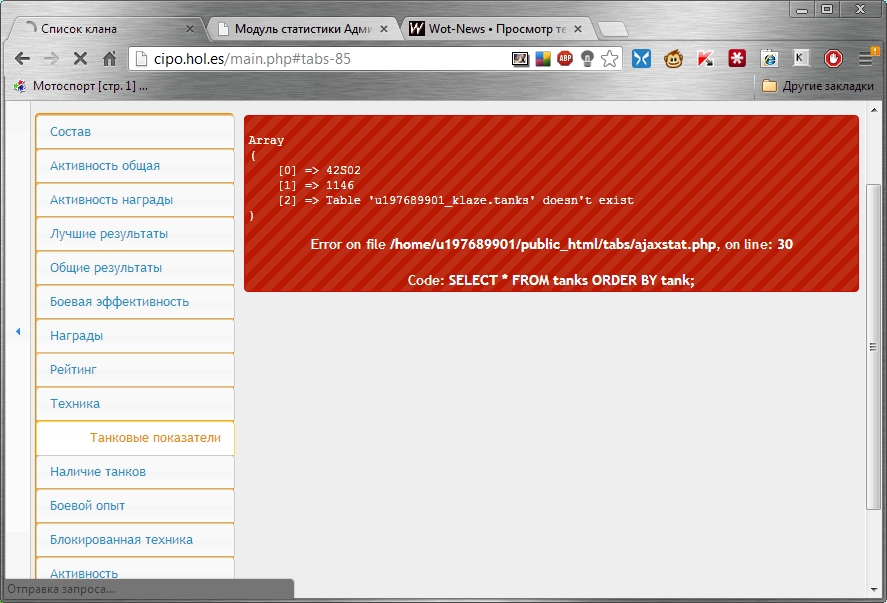Click the Tampermonkey monkey extension icon
Image resolution: width=887 pixels, height=603 pixels.
click(673, 59)
